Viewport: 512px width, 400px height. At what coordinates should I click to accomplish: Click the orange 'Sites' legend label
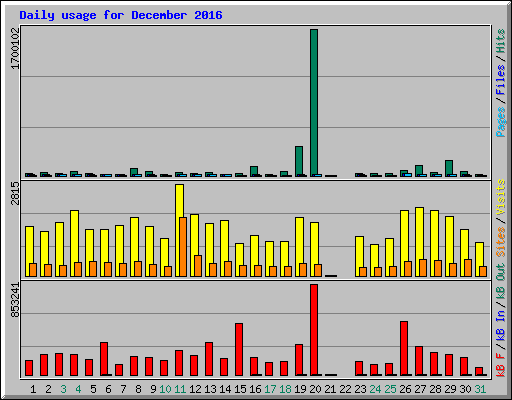(x=501, y=242)
